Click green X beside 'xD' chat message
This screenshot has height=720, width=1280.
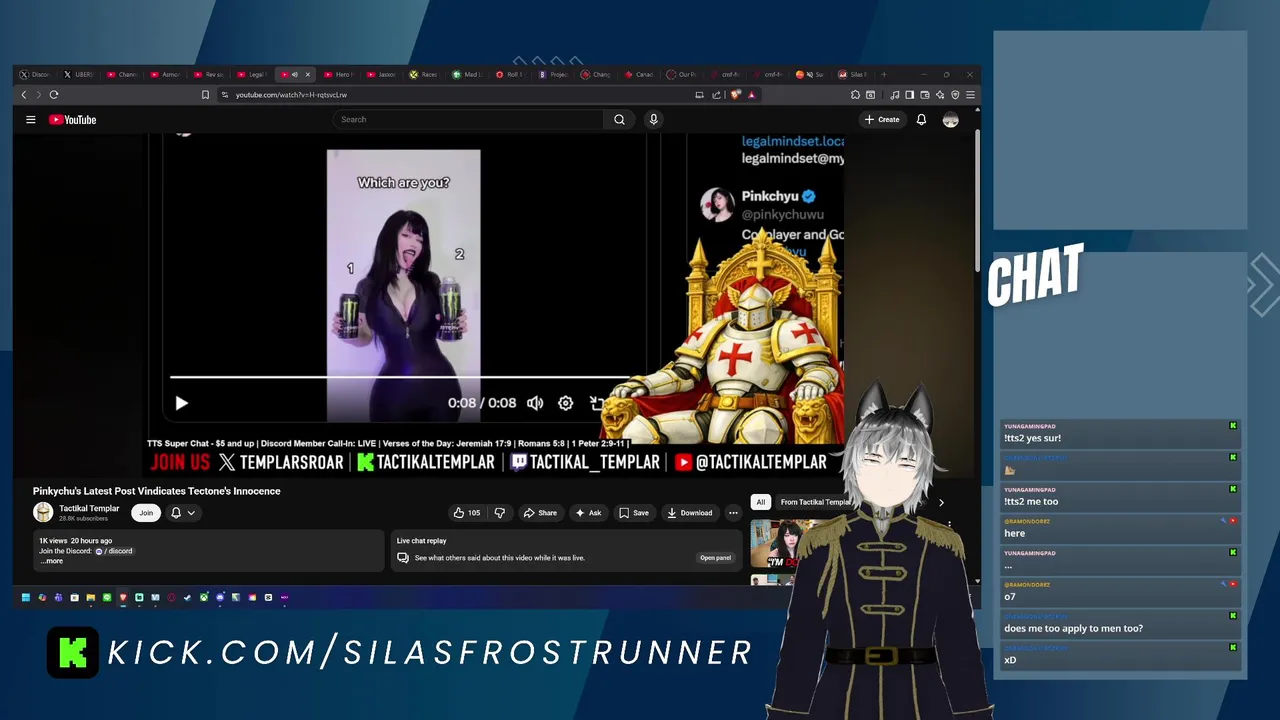click(x=1233, y=648)
